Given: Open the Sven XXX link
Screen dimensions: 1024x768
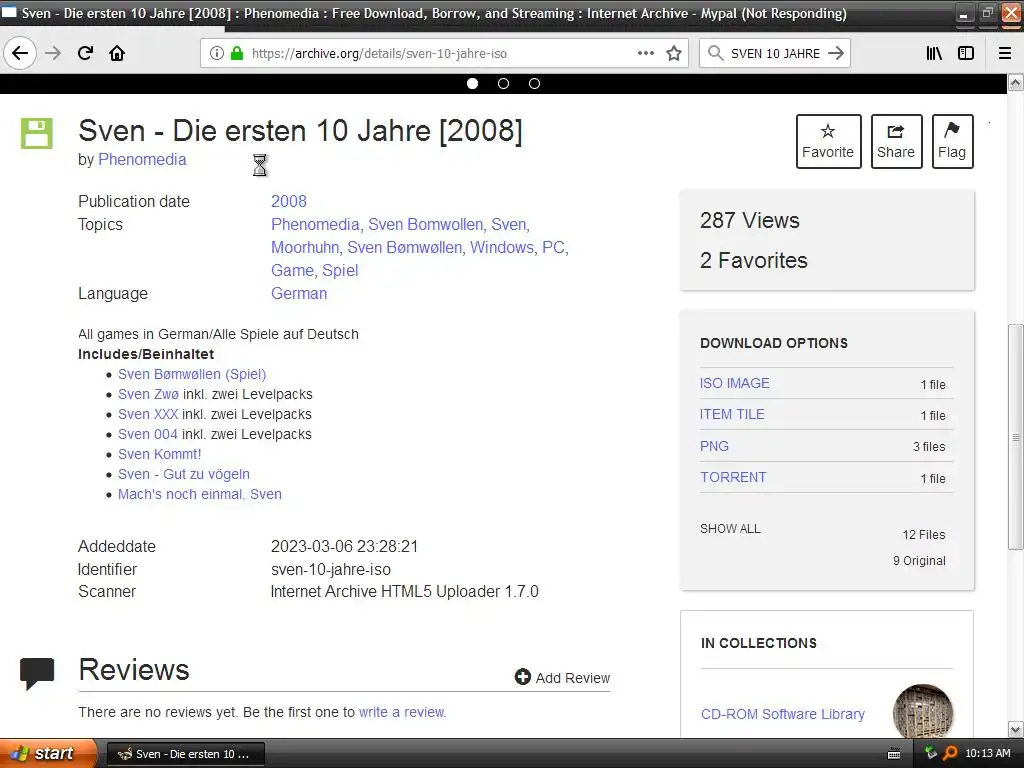Looking at the screenshot, I should [x=148, y=414].
